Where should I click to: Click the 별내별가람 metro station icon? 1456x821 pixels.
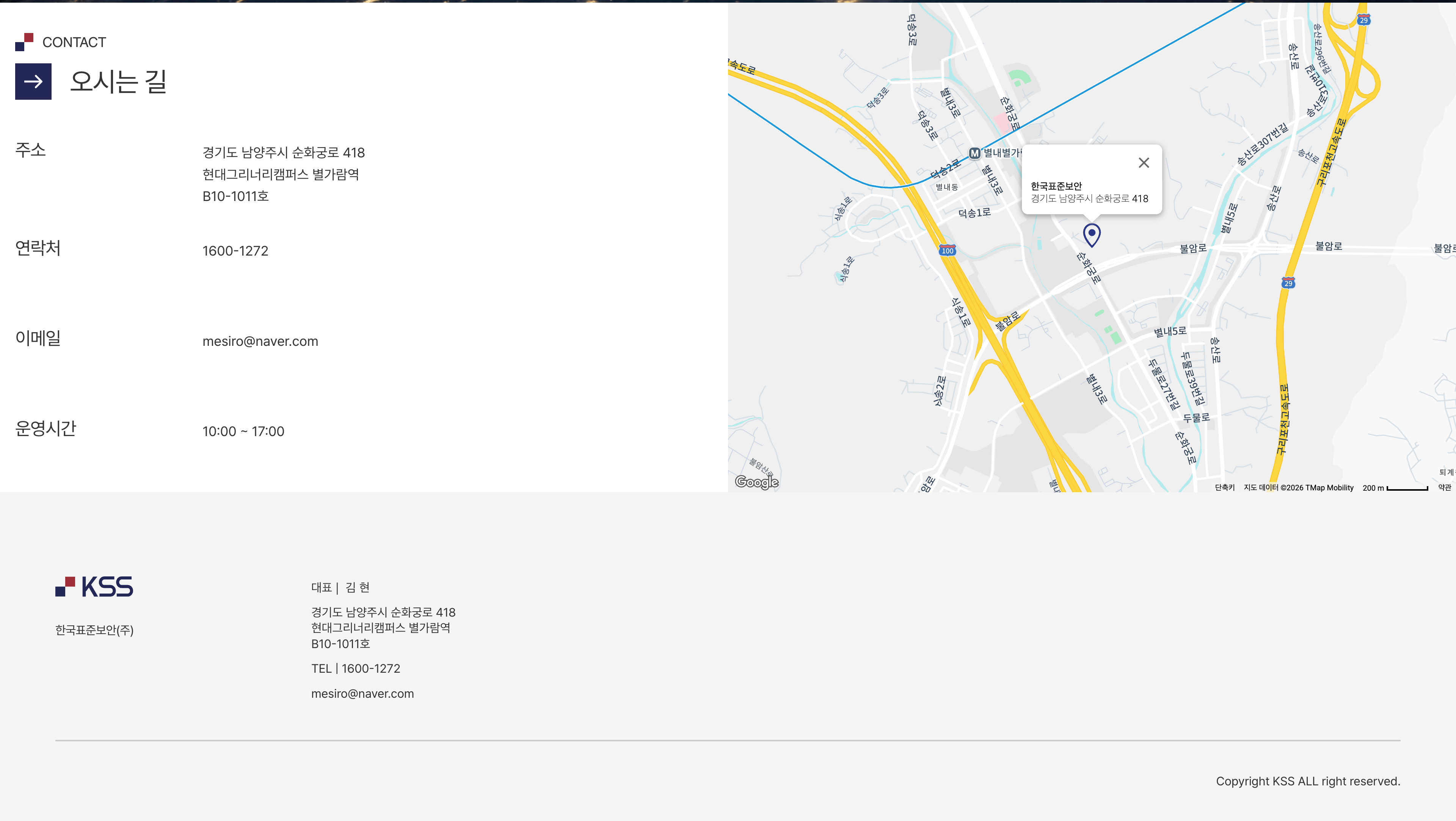click(974, 153)
